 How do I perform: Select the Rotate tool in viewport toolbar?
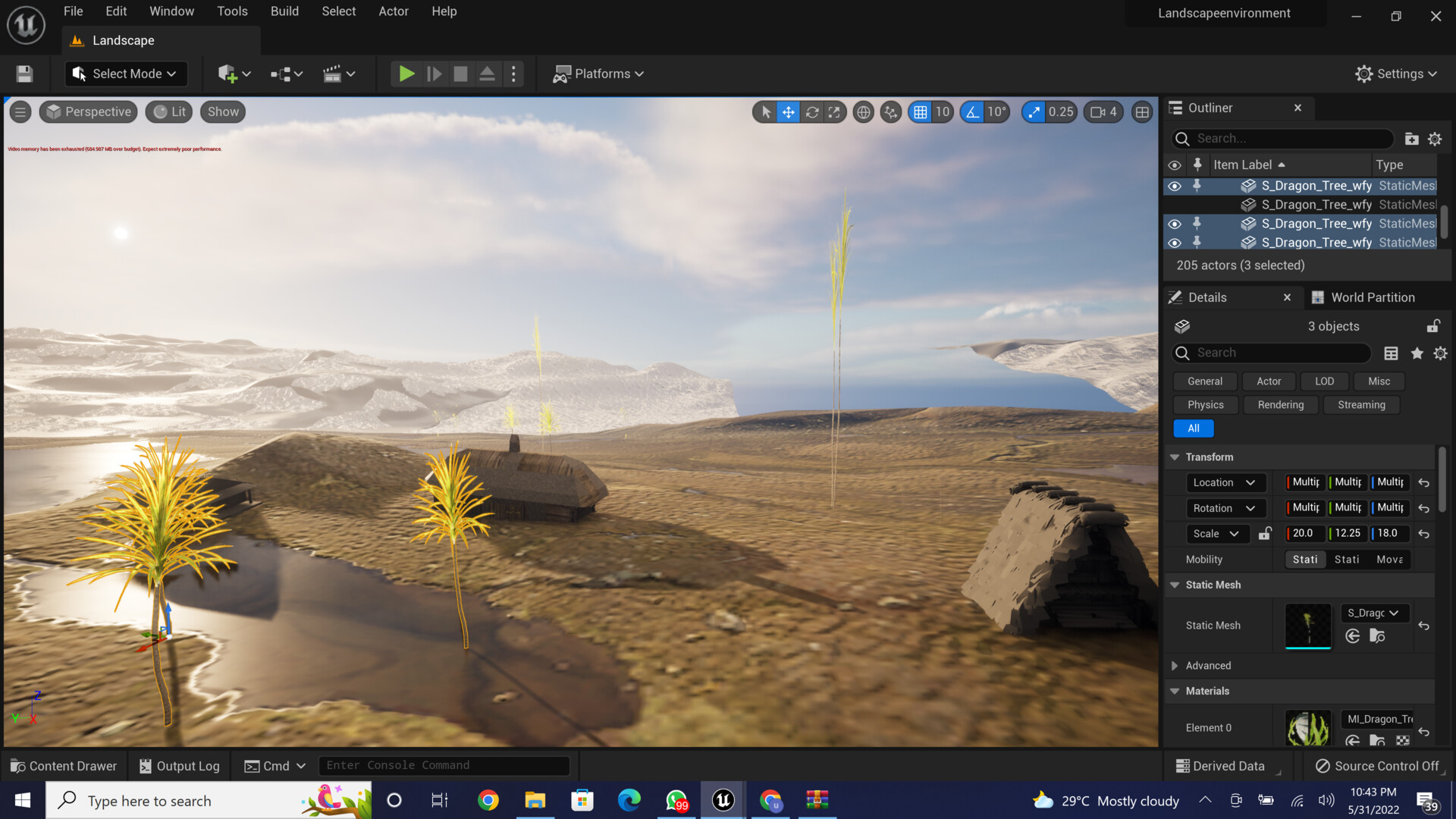(x=811, y=111)
